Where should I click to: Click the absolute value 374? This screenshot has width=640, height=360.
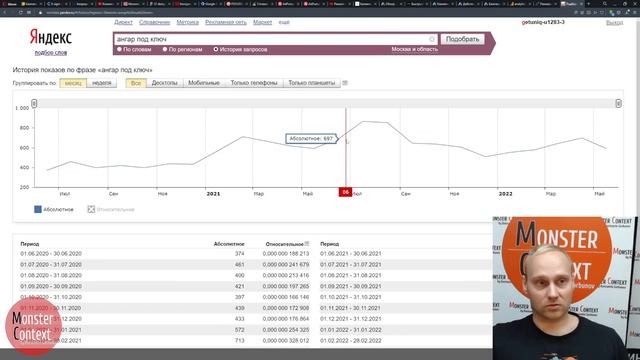click(240, 254)
